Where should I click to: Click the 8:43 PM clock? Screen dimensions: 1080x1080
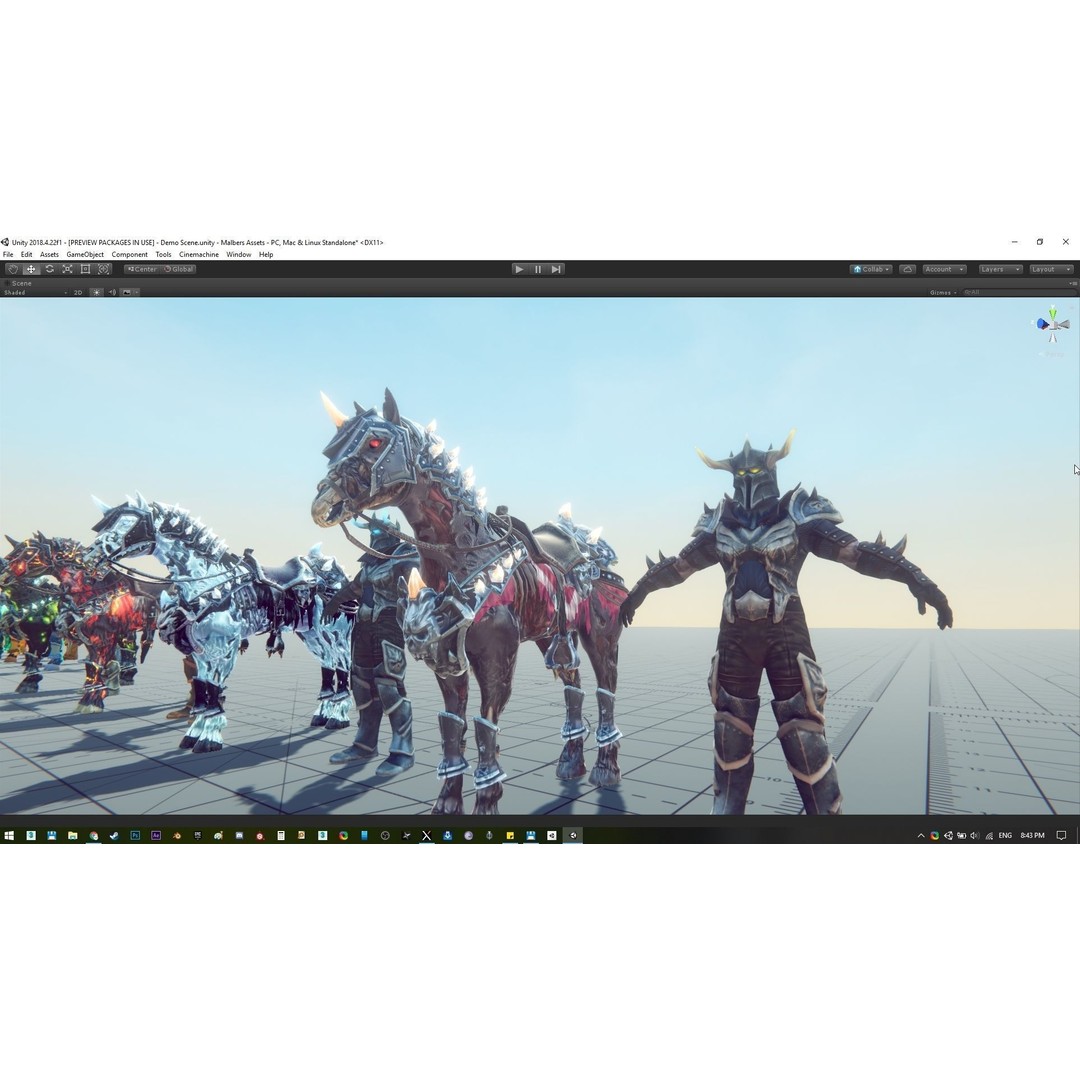tap(1032, 835)
